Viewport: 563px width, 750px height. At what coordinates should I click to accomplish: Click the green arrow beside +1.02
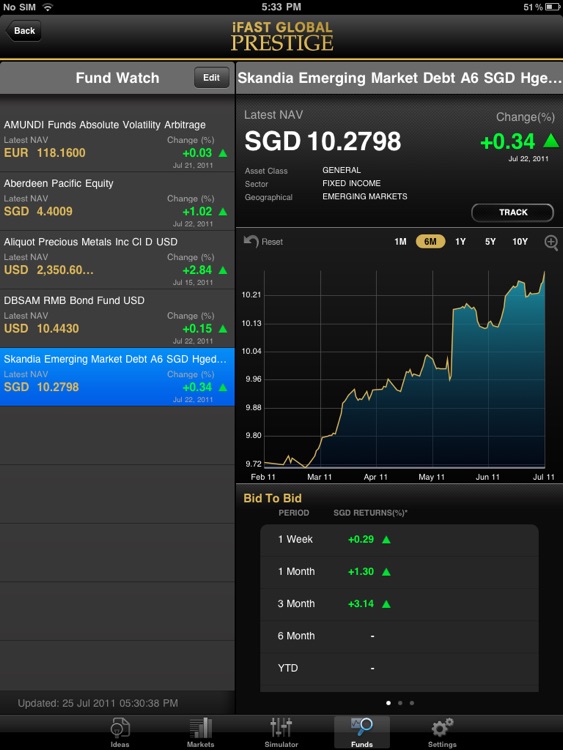223,211
